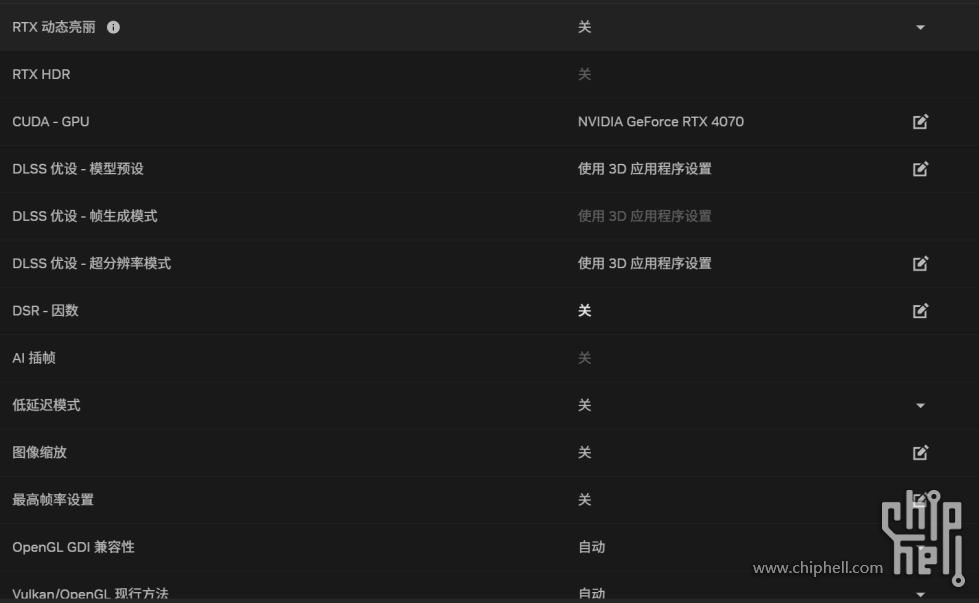Click the 自动 value of OpenGL GDI 兼容性

[590, 547]
